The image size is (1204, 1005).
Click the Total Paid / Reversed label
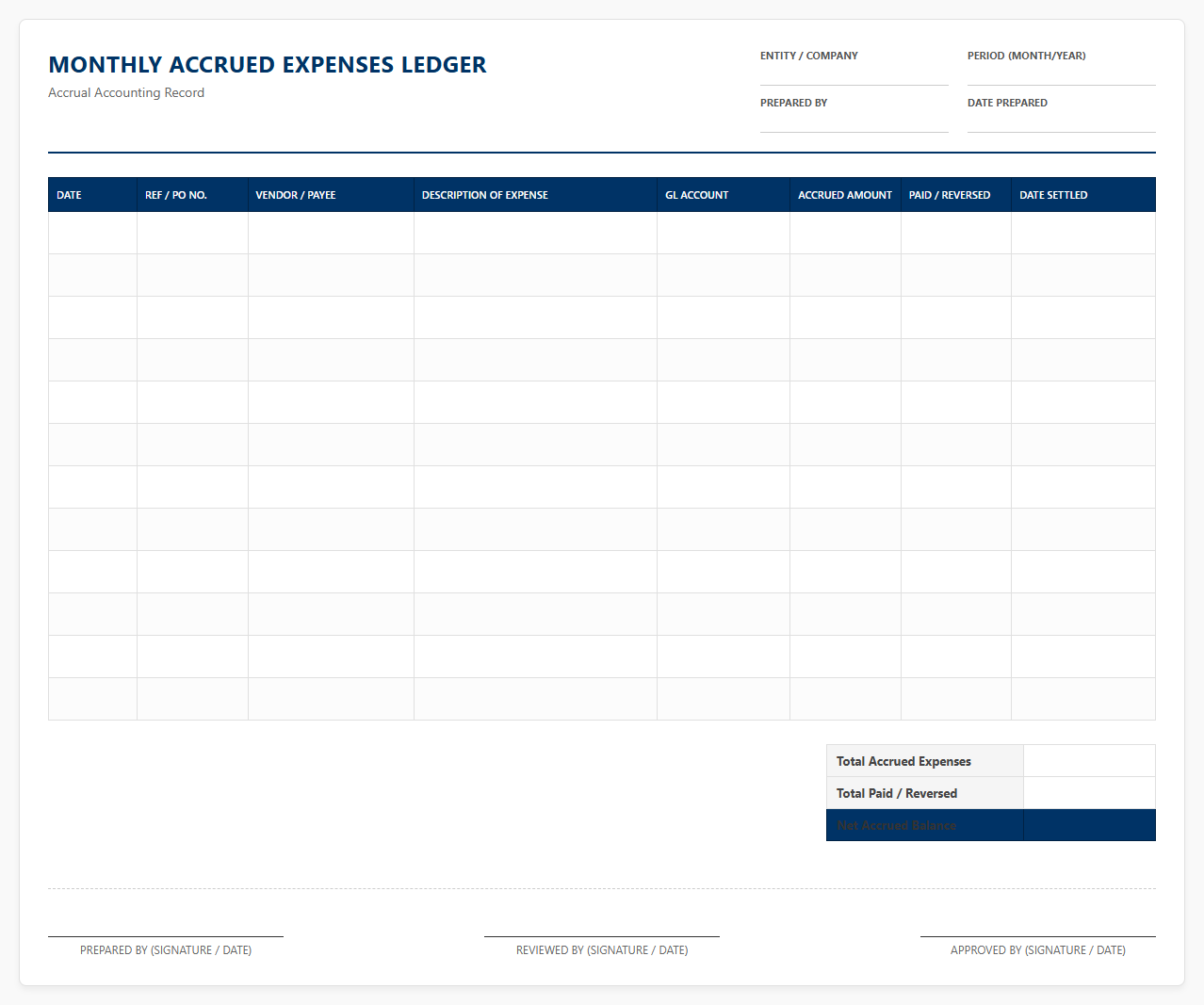(x=925, y=793)
